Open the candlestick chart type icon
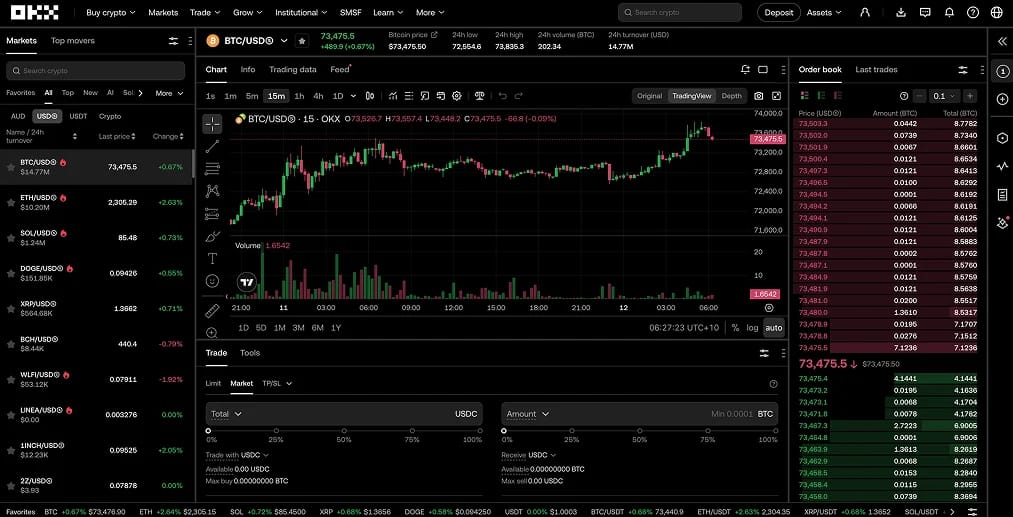This screenshot has height=517, width=1013. click(370, 96)
